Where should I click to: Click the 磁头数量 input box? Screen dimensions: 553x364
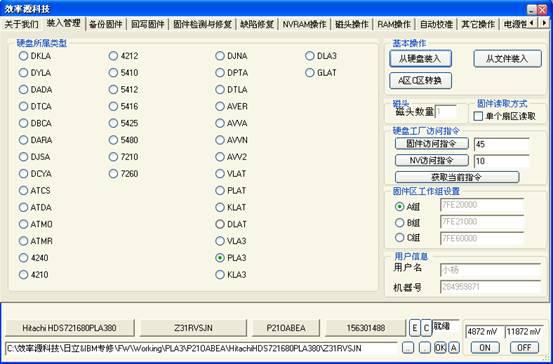click(446, 112)
